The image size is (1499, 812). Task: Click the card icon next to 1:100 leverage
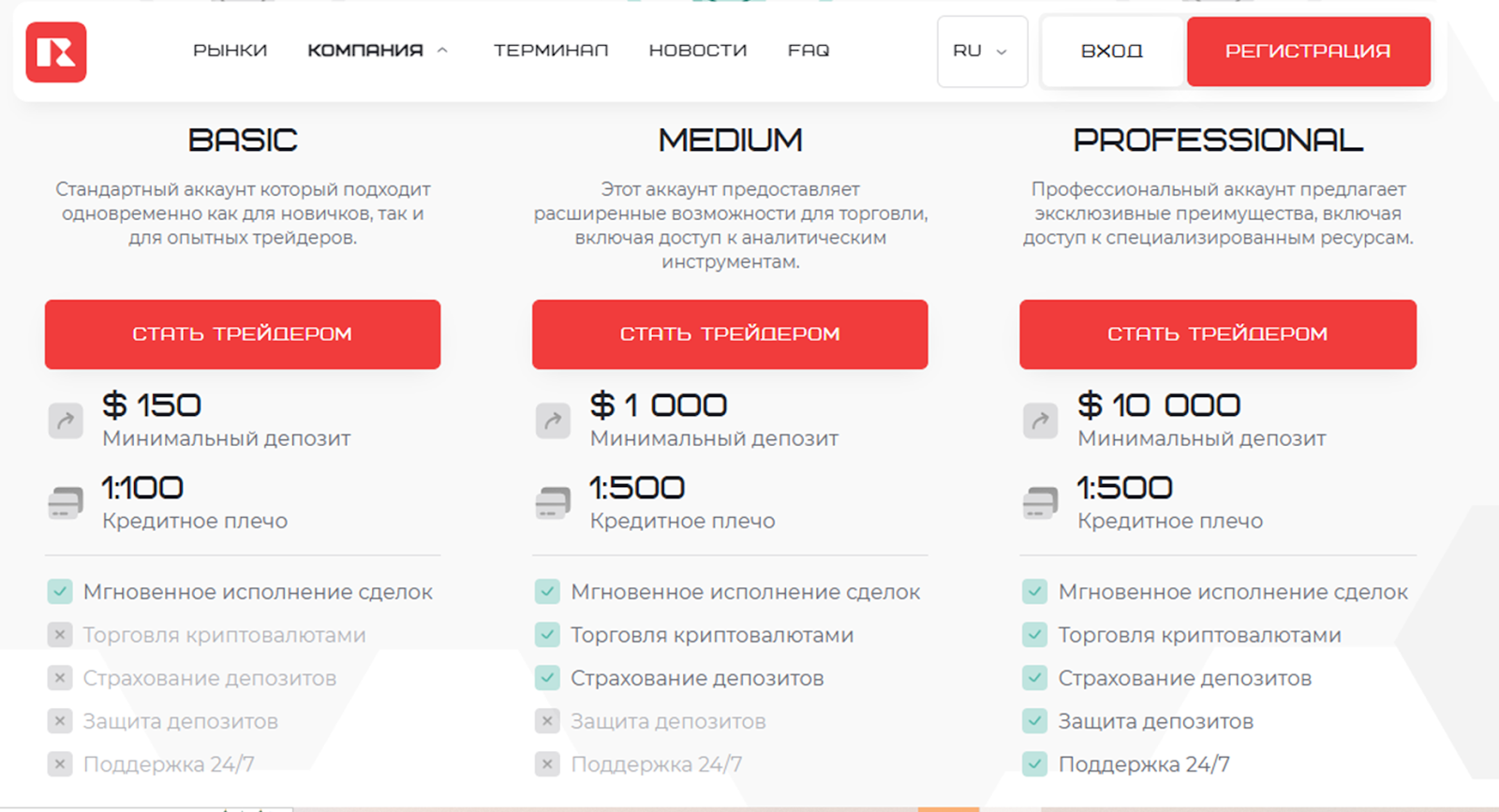[66, 503]
